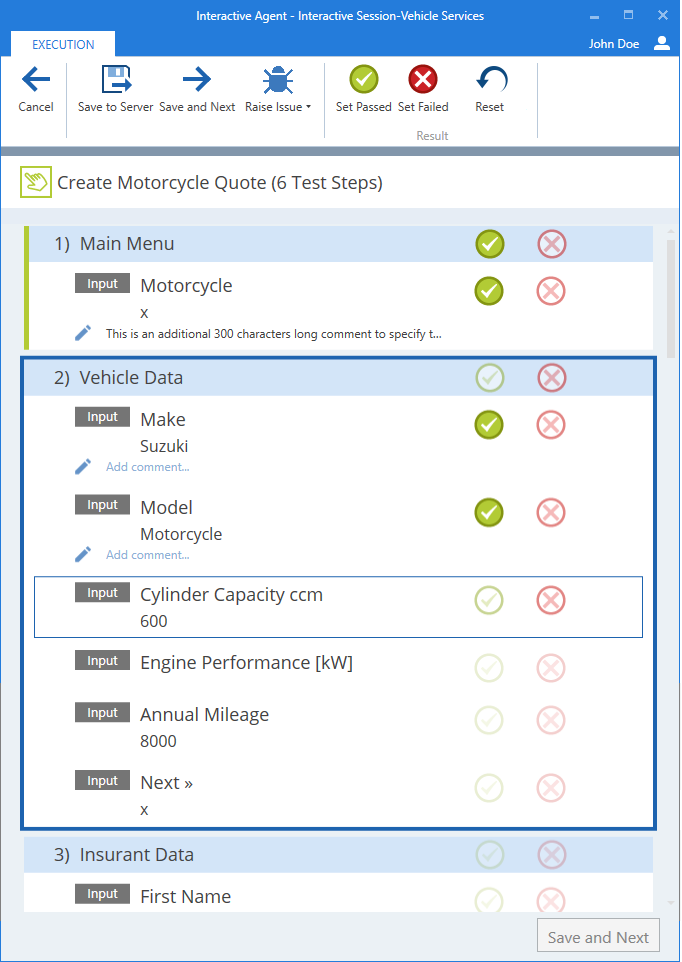Mark Cylinder Capacity ccm step as passed
This screenshot has width=682, height=962.
[489, 600]
